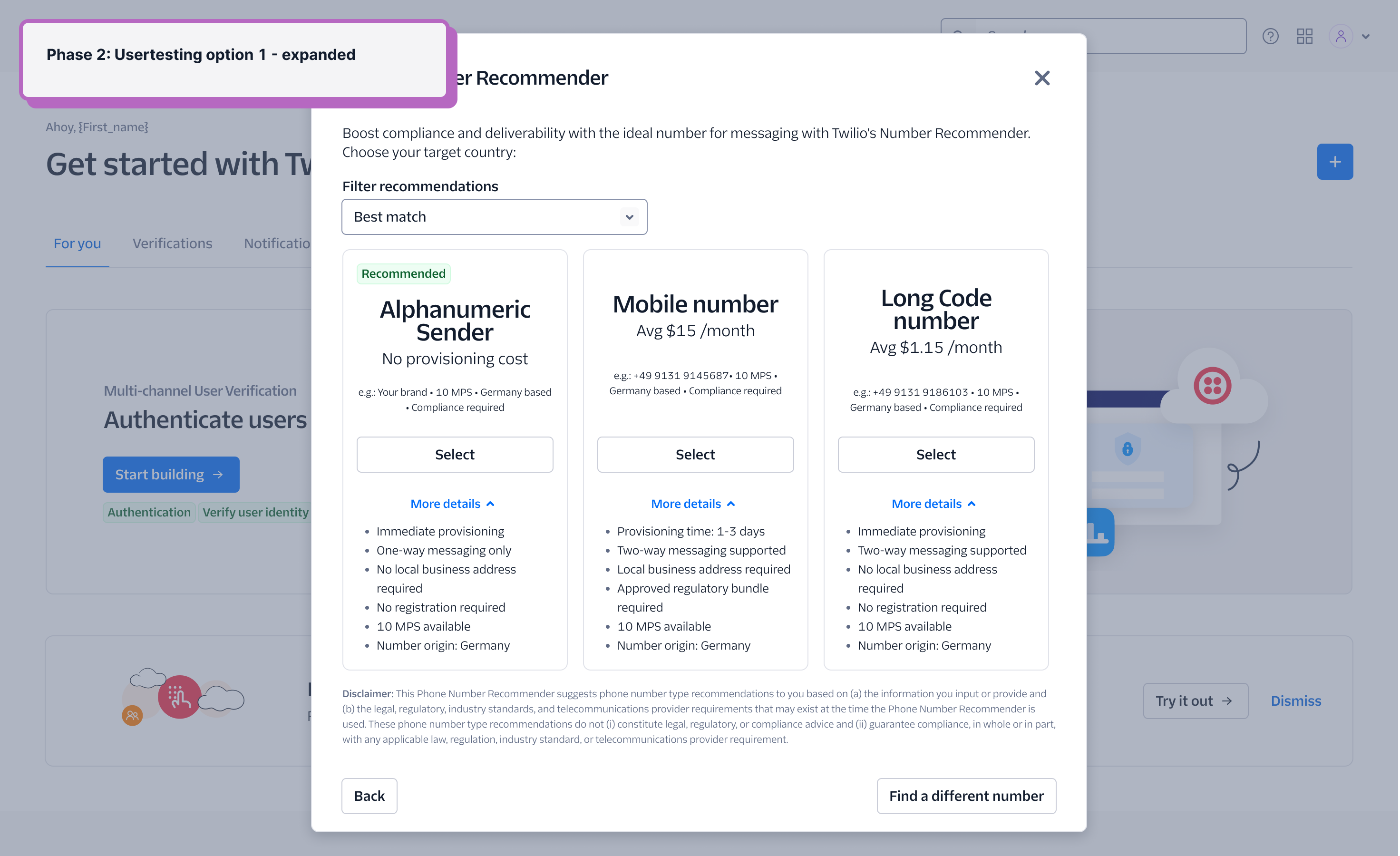Select the Mobile number option
The height and width of the screenshot is (856, 1400).
(x=695, y=455)
